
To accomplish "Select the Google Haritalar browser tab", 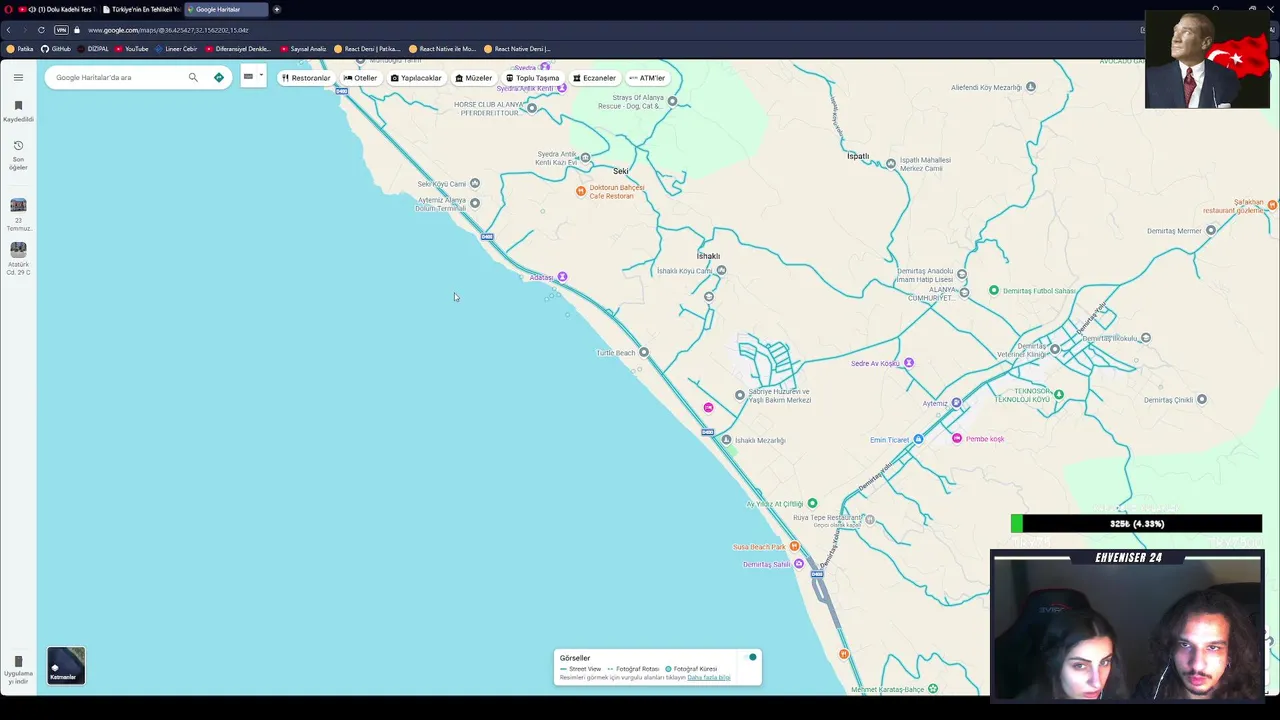I will point(226,9).
